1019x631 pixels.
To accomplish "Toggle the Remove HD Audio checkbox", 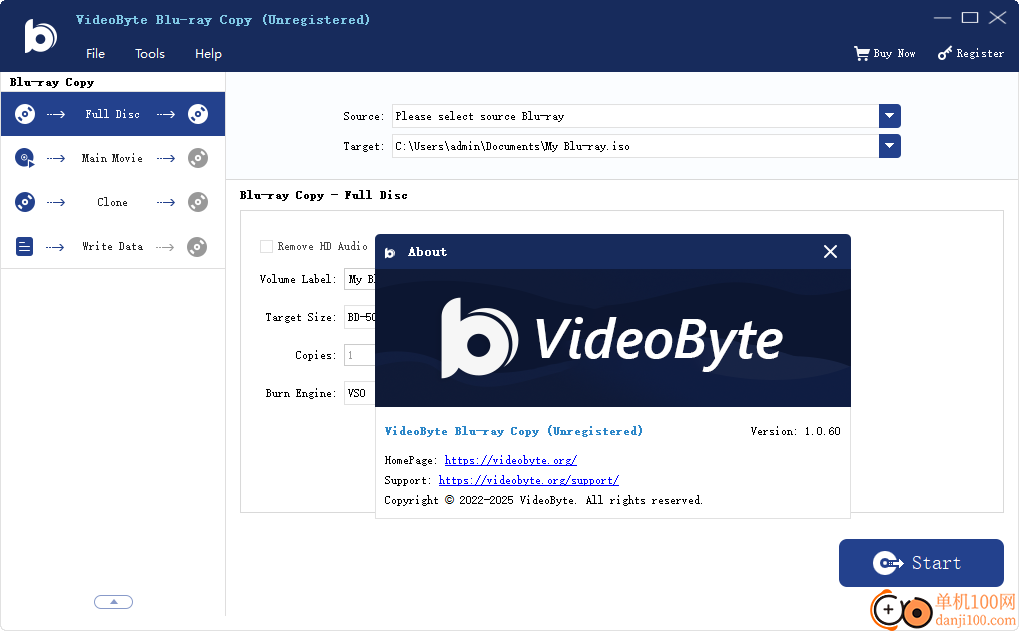I will click(266, 246).
